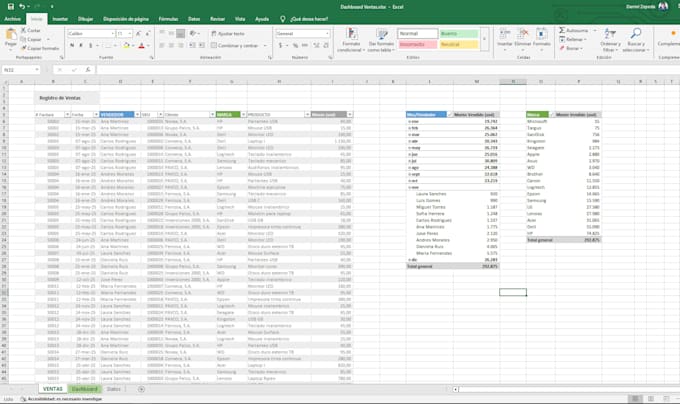680x404 pixels.
Task: Click the thousands separator style icon
Action: pos(305,45)
